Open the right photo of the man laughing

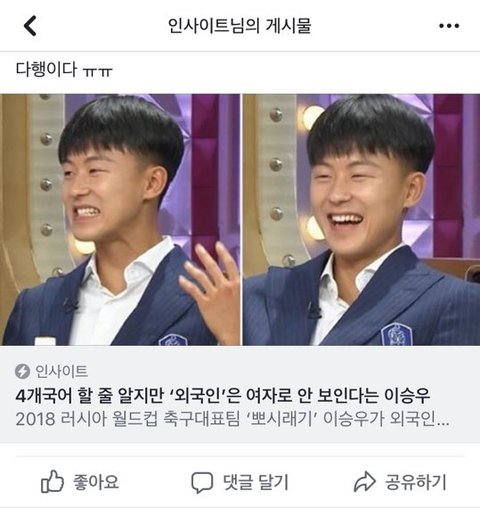pos(361,220)
